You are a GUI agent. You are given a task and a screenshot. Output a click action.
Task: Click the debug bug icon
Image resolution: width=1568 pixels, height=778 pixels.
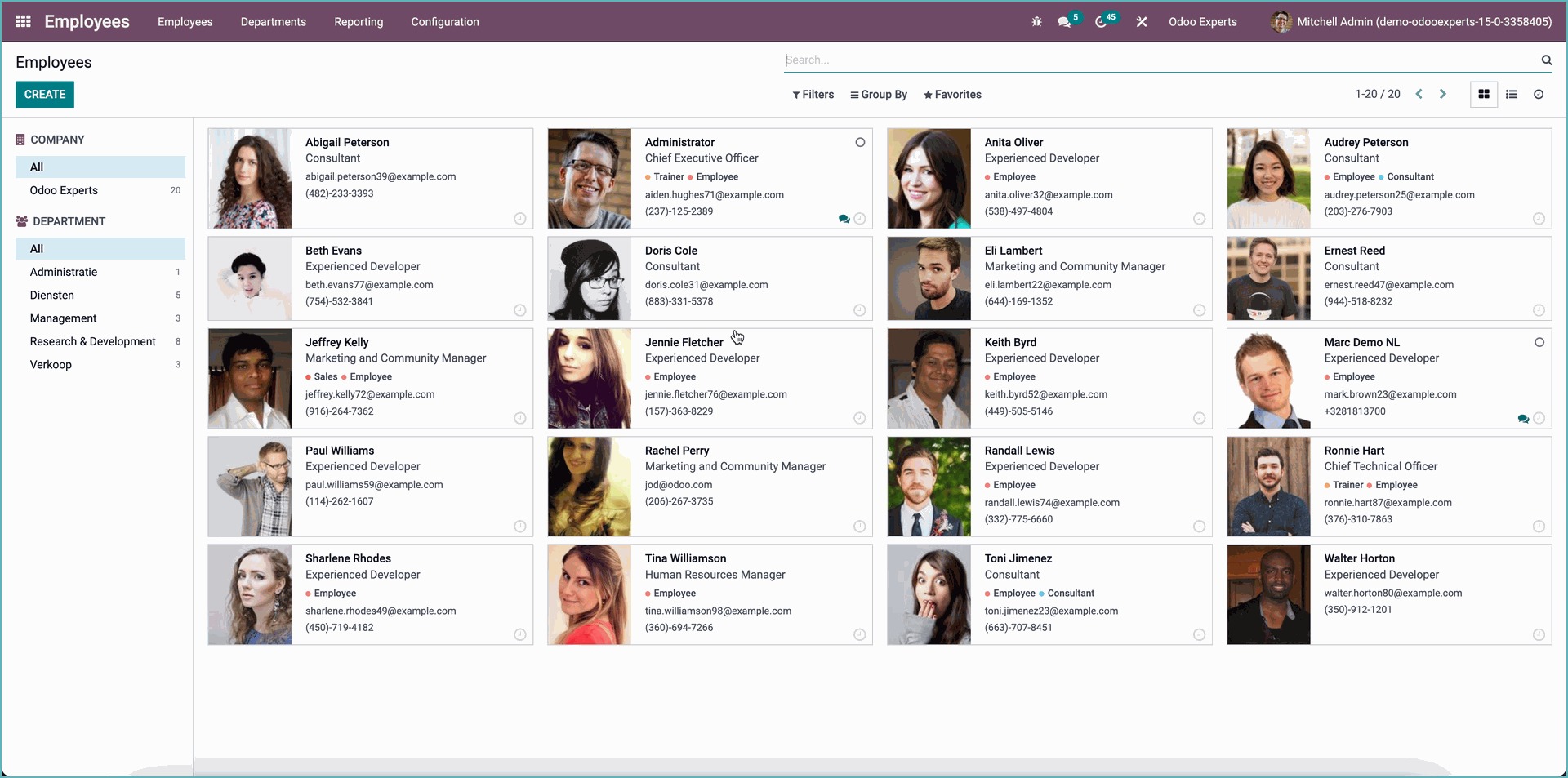click(1036, 22)
